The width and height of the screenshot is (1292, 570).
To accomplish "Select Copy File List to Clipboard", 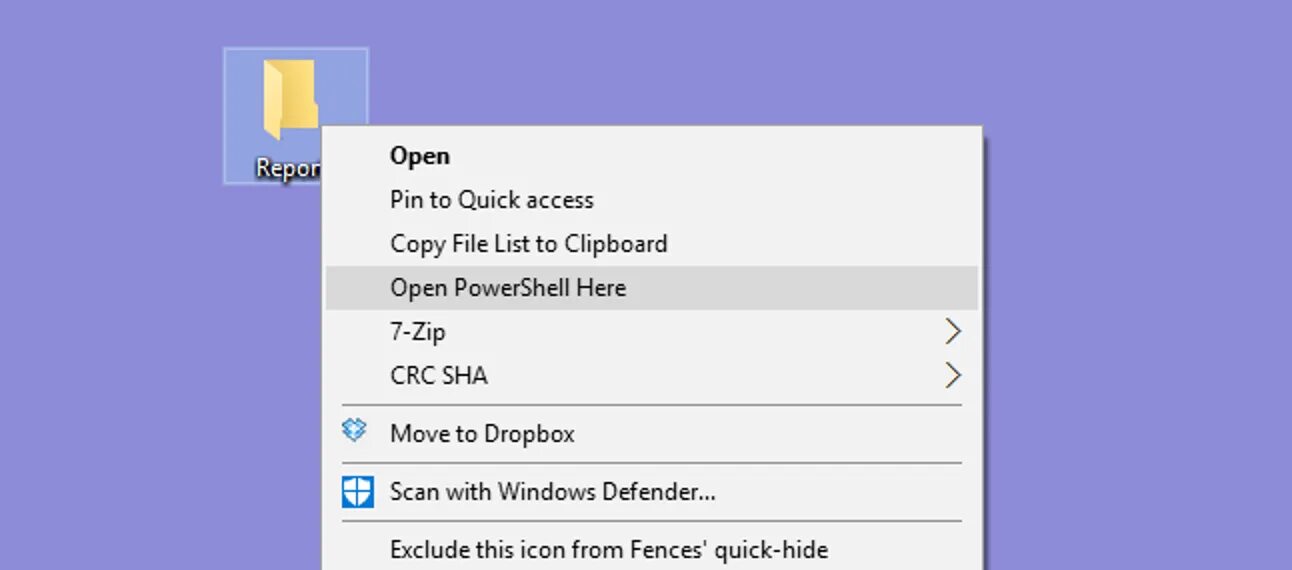I will pyautogui.click(x=528, y=244).
